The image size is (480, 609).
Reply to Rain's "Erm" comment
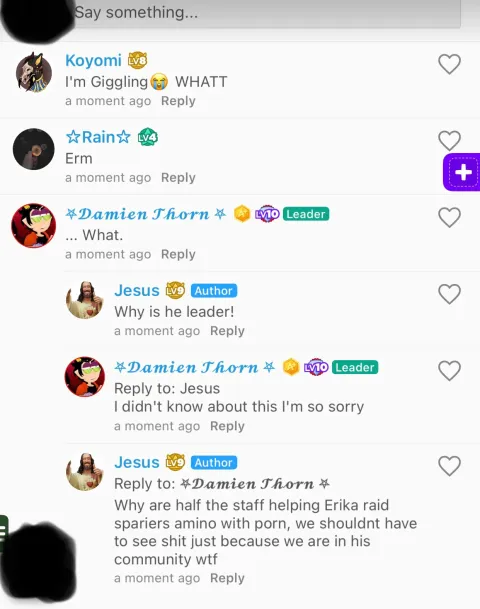coord(178,177)
